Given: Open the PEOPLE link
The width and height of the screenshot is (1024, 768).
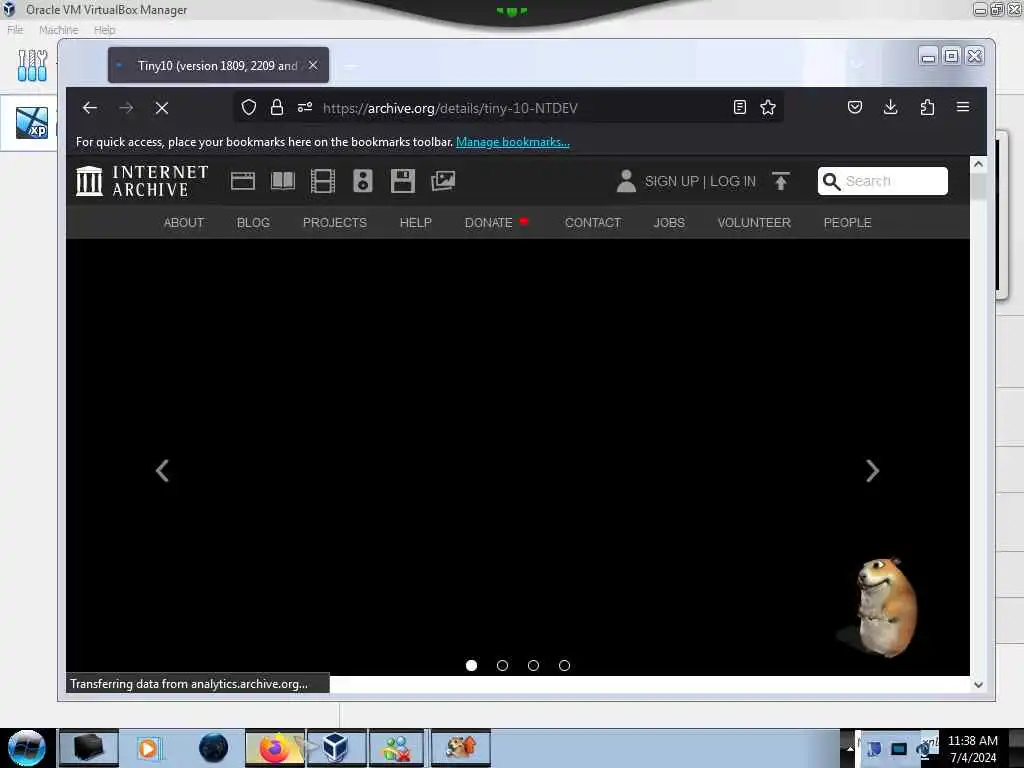Looking at the screenshot, I should [848, 223].
